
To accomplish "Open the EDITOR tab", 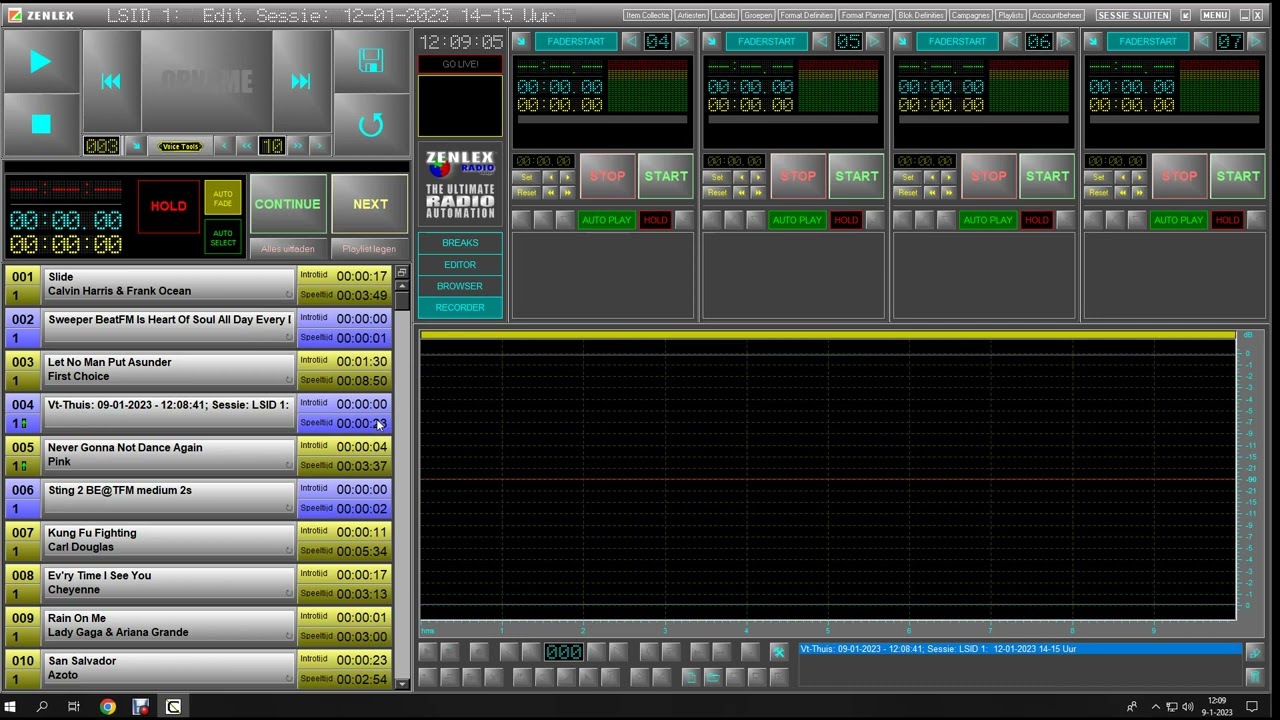I will [x=460, y=265].
